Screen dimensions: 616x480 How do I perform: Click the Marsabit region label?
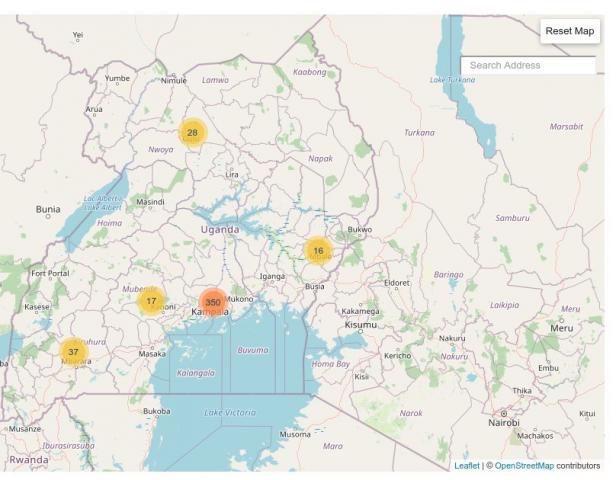click(566, 126)
